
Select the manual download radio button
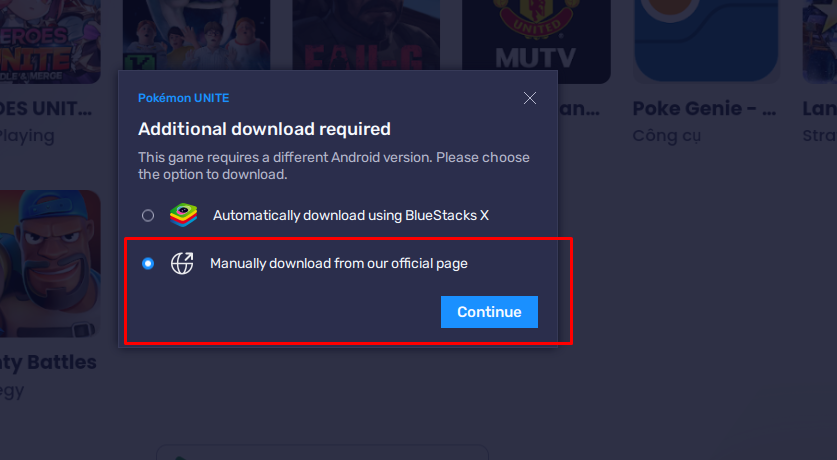[148, 264]
